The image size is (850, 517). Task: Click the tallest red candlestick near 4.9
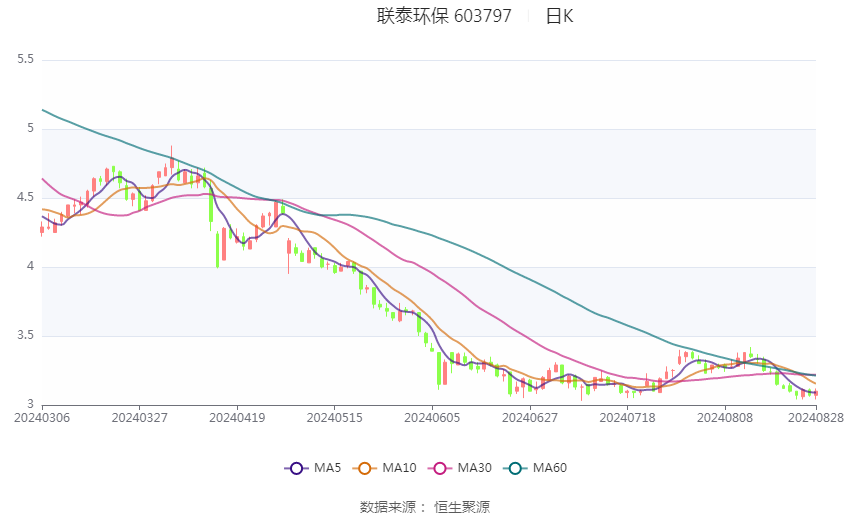(x=172, y=159)
